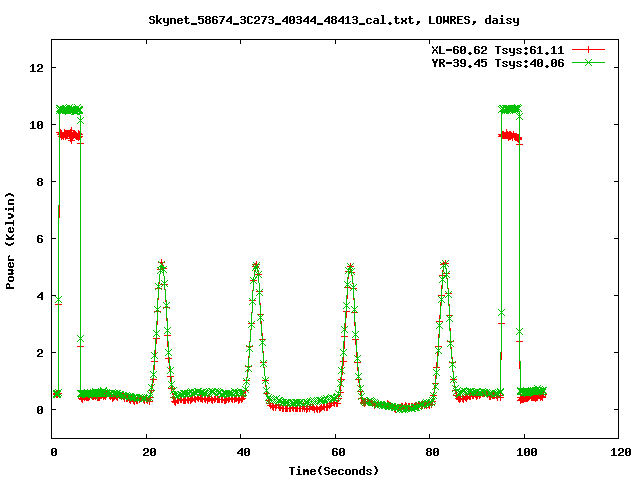
Task: Click the second red calibration plateau near 96 seconds
Action: click(510, 136)
